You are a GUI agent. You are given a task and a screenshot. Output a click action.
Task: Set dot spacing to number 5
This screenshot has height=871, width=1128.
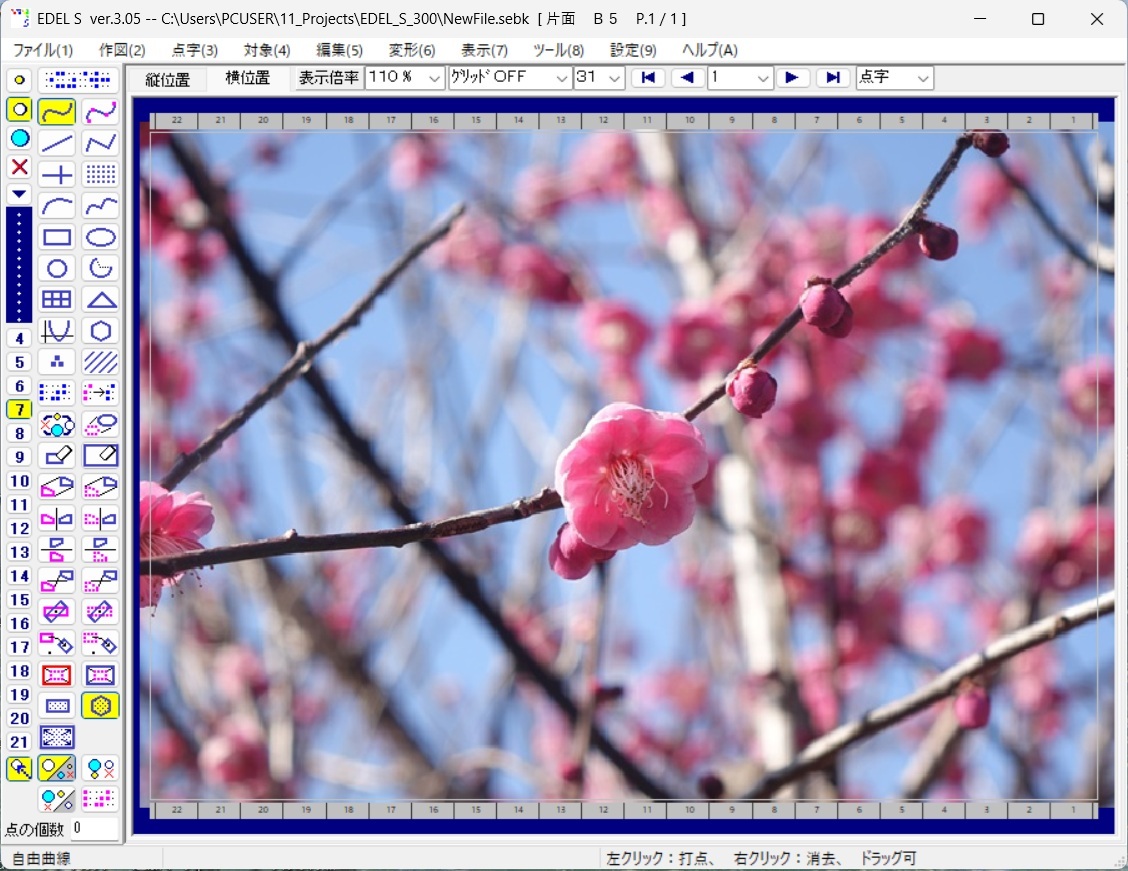coord(19,362)
